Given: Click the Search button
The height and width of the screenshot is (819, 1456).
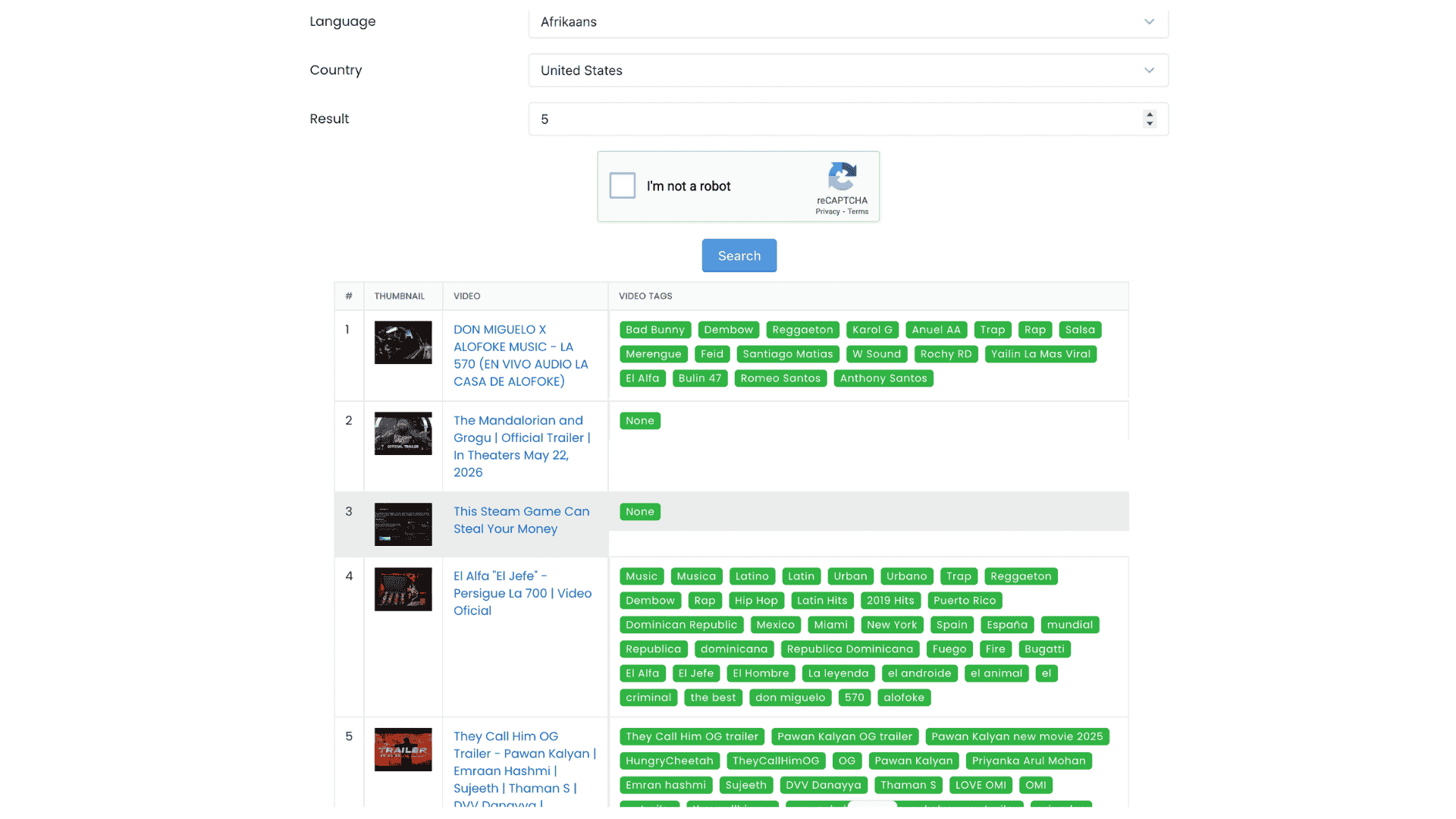Looking at the screenshot, I should click(x=739, y=256).
